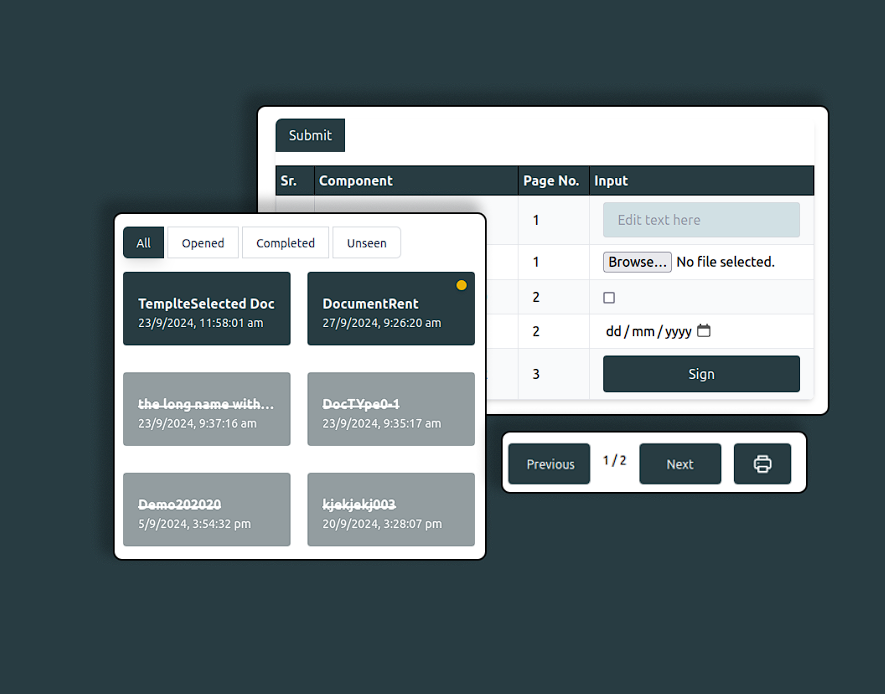Click Browse to choose a file
The height and width of the screenshot is (694, 885).
(637, 262)
